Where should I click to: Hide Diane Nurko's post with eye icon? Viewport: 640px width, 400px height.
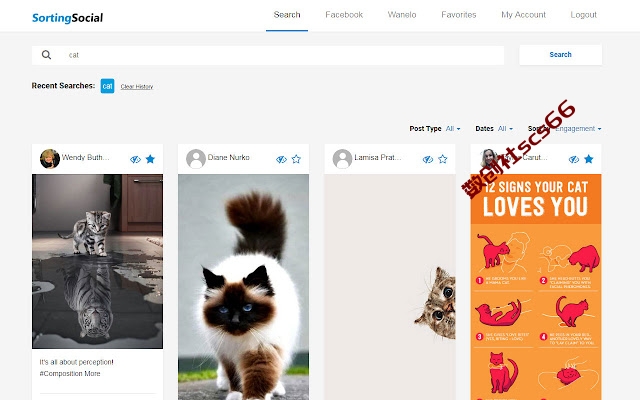281,159
